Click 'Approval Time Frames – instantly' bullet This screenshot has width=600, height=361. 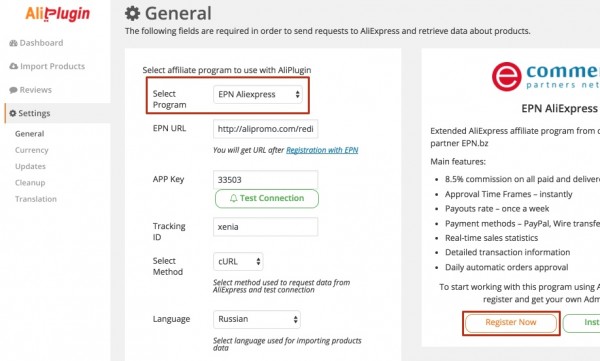coord(509,194)
